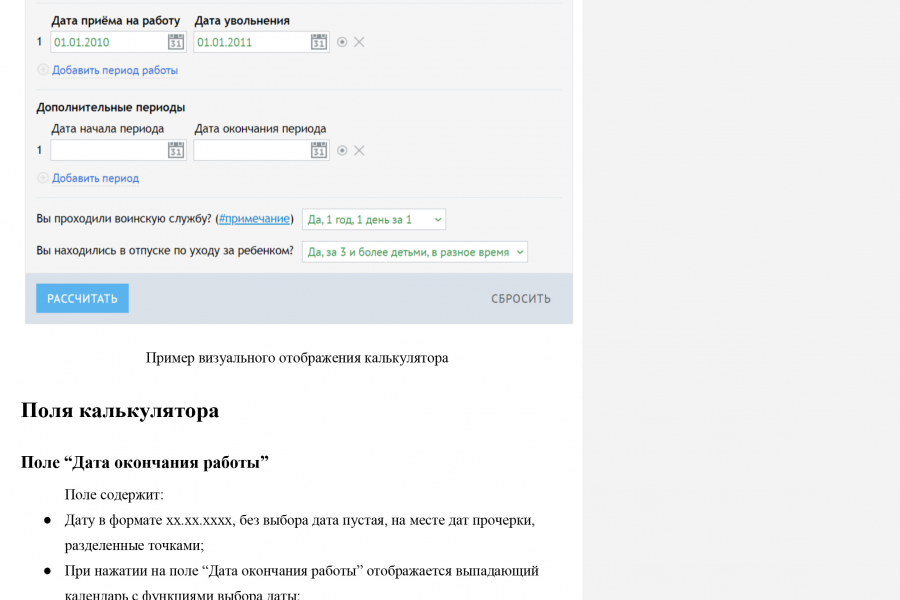The image size is (900, 600).
Task: Open calendar for period start date
Action: [176, 150]
